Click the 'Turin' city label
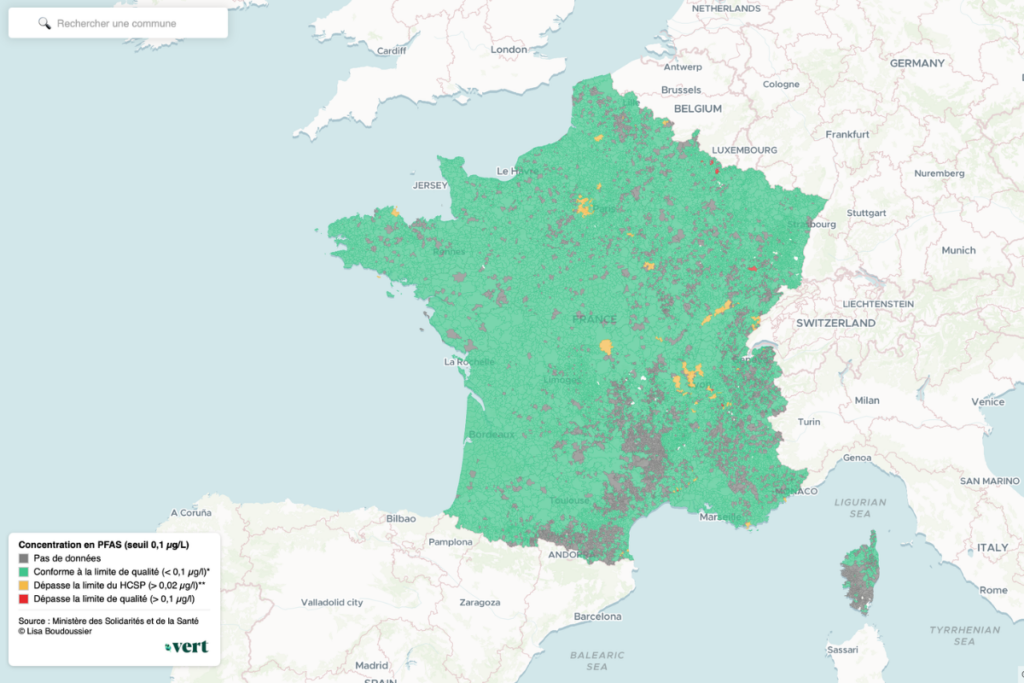Viewport: 1024px width, 683px height. click(809, 422)
